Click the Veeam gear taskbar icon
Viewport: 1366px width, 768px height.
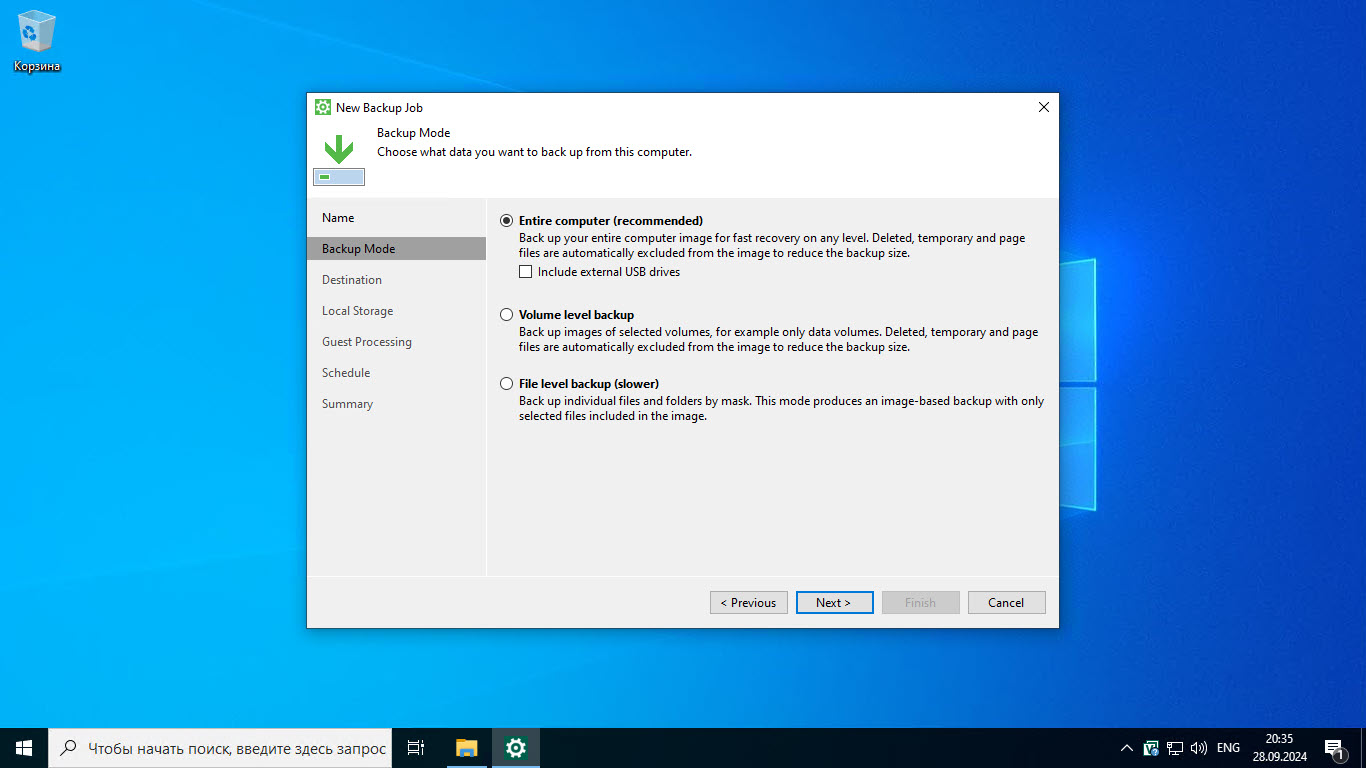516,748
